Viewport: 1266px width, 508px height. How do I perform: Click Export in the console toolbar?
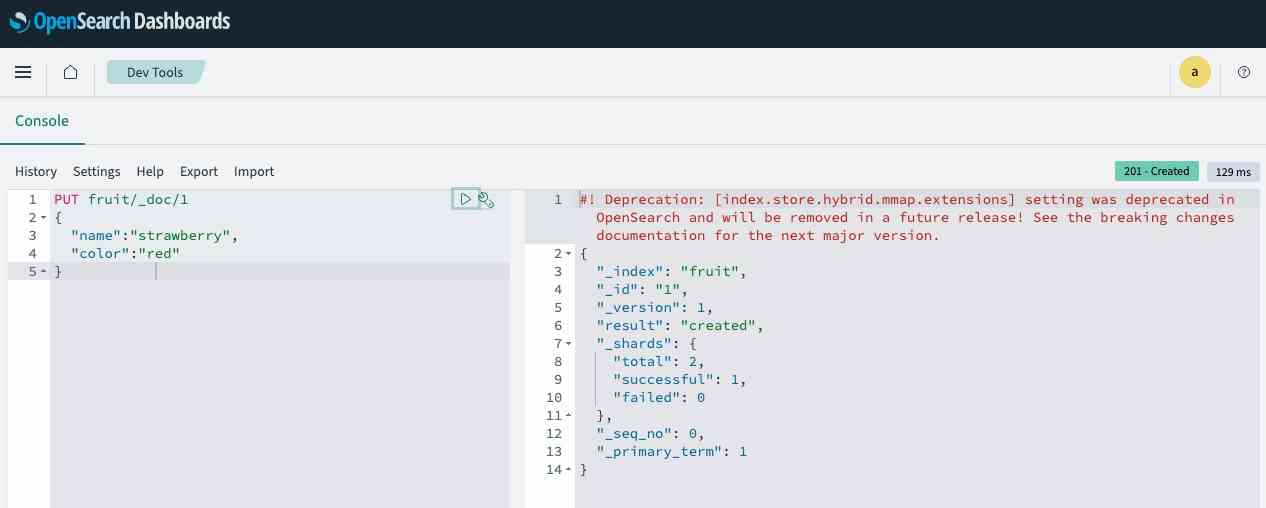click(x=199, y=172)
